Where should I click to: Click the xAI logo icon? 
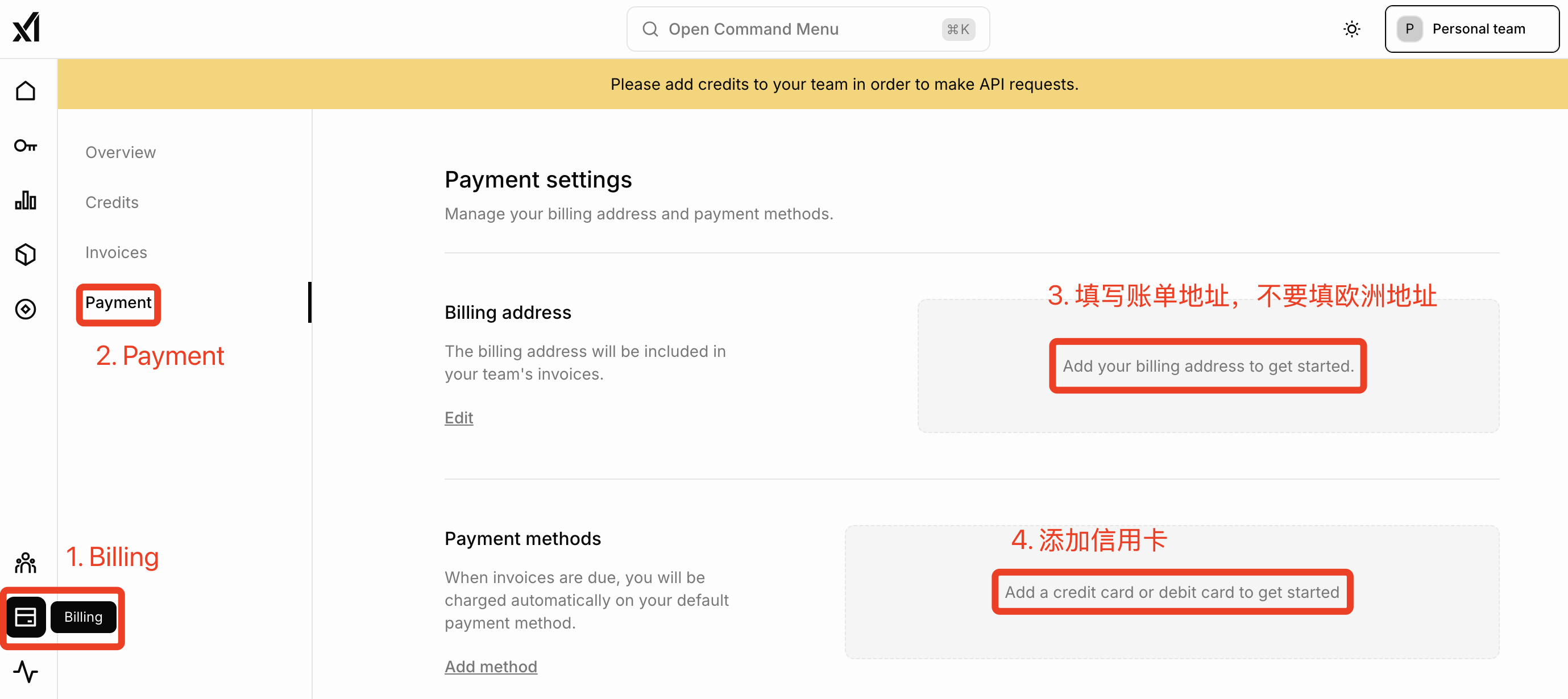click(x=26, y=28)
